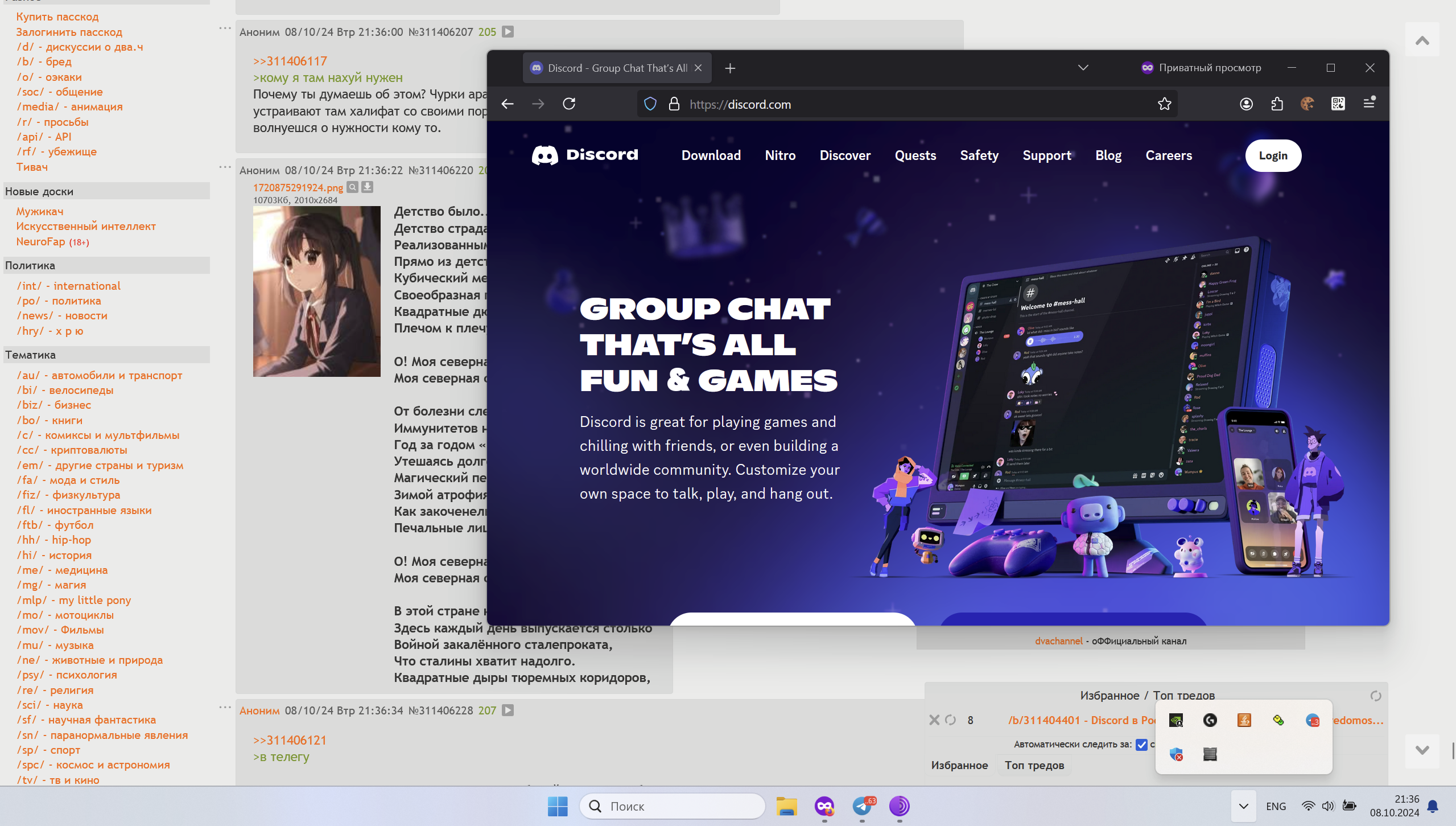1456x826 pixels.
Task: Collapse hidden tray icons chevron
Action: pos(1243,806)
